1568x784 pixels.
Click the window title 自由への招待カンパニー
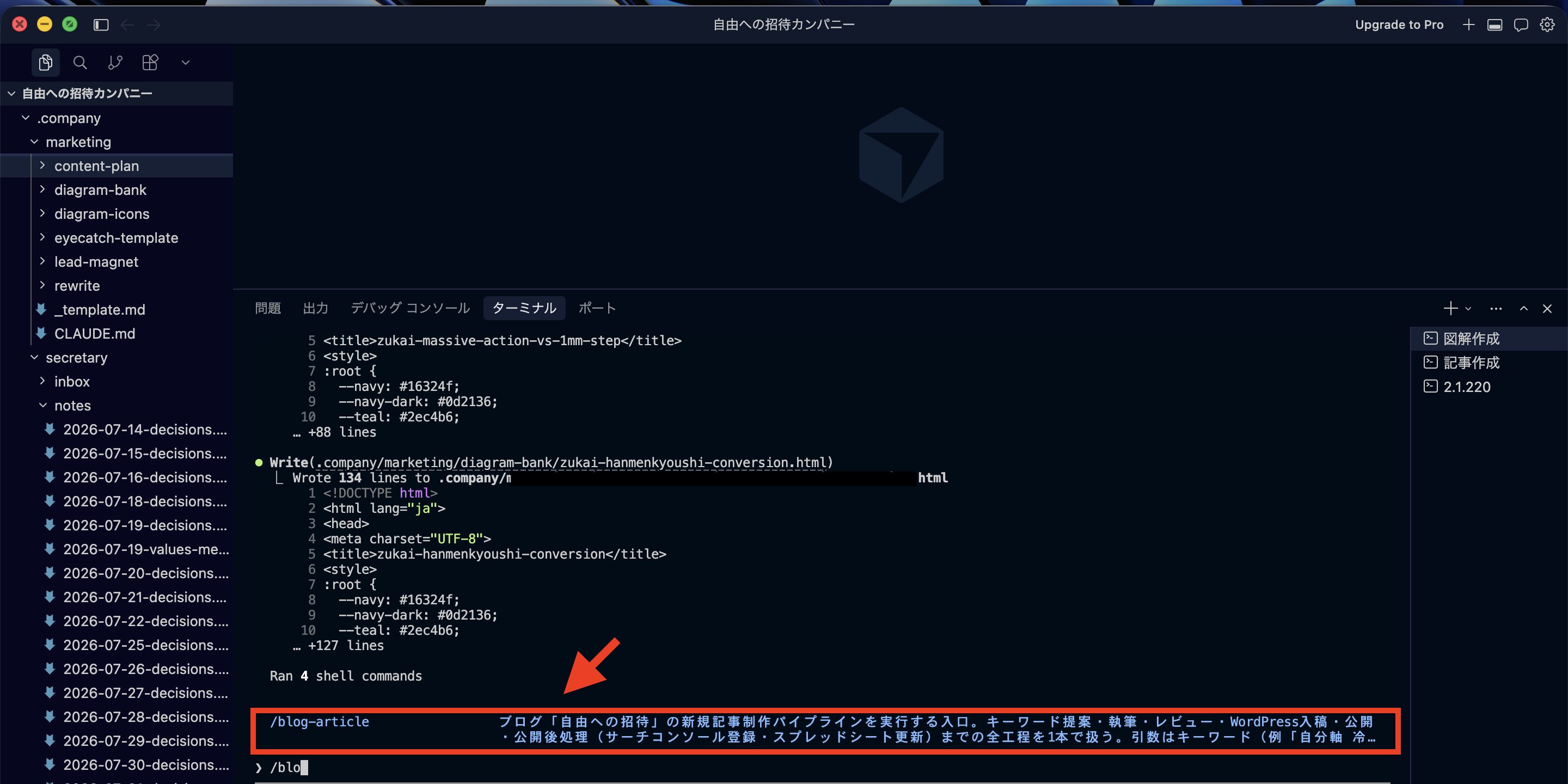783,24
